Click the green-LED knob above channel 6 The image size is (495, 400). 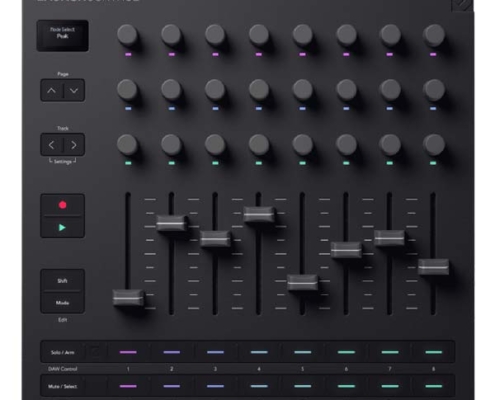pos(346,144)
